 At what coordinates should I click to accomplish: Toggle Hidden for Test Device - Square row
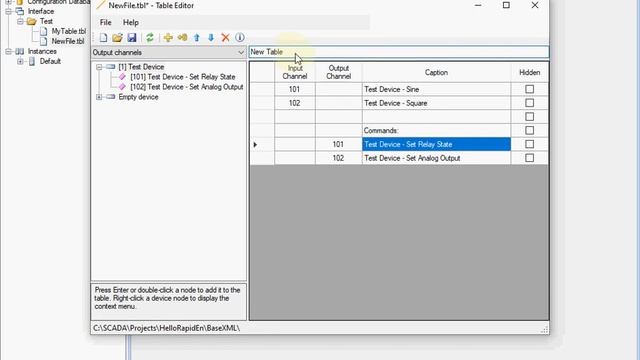529,103
